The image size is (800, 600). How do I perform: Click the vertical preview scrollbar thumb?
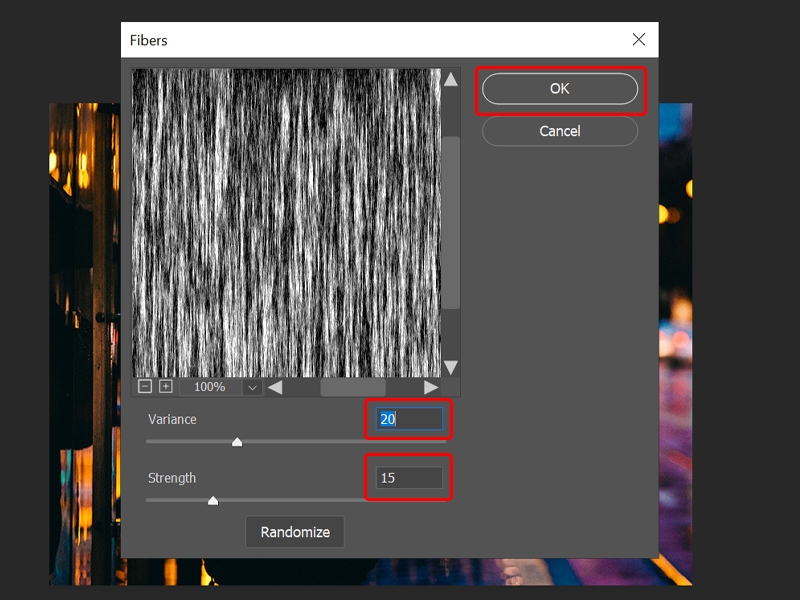click(452, 220)
